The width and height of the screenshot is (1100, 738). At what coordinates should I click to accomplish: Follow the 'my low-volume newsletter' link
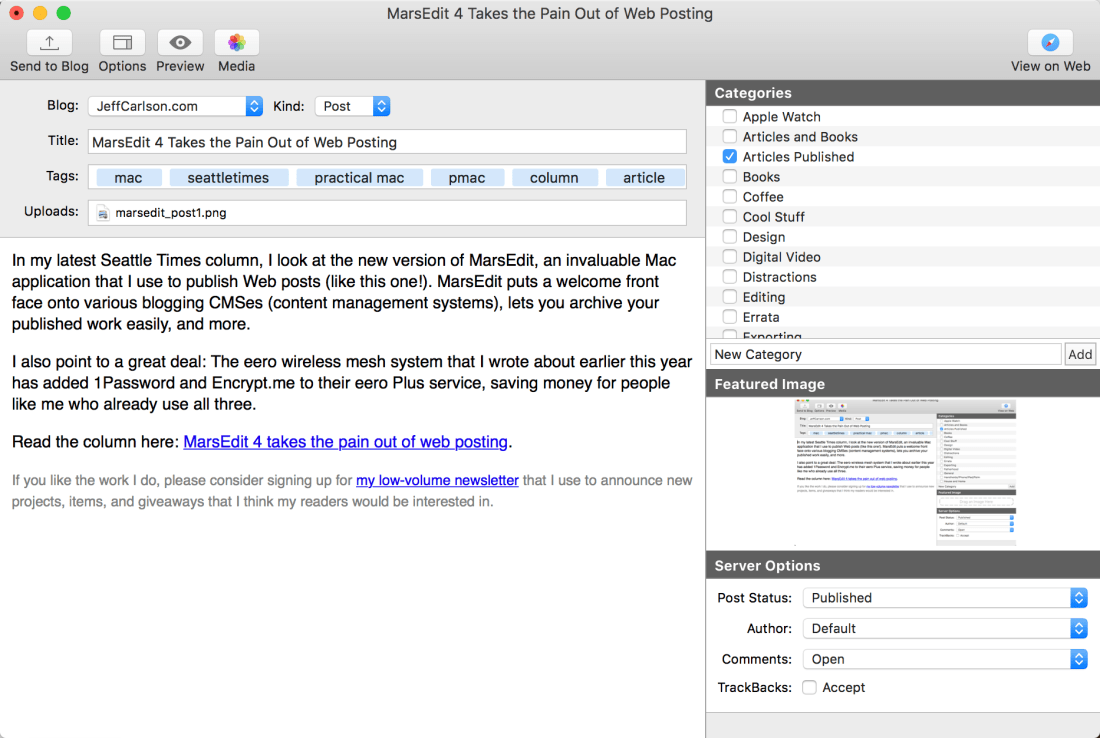[437, 481]
